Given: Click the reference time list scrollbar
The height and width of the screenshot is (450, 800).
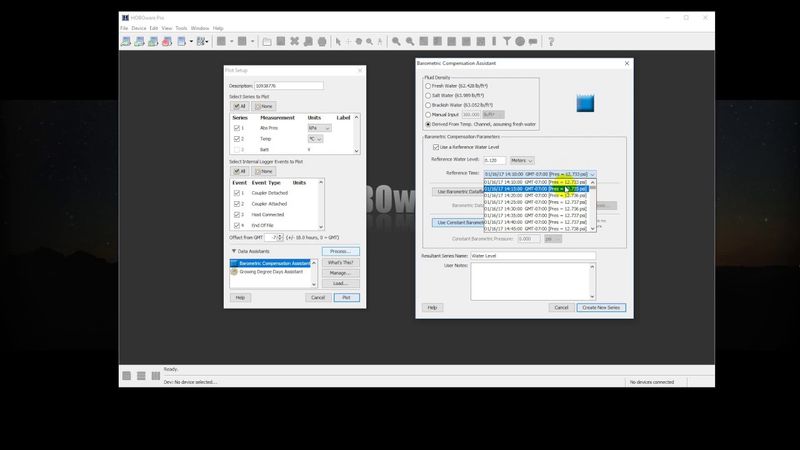Looking at the screenshot, I should coord(592,206).
